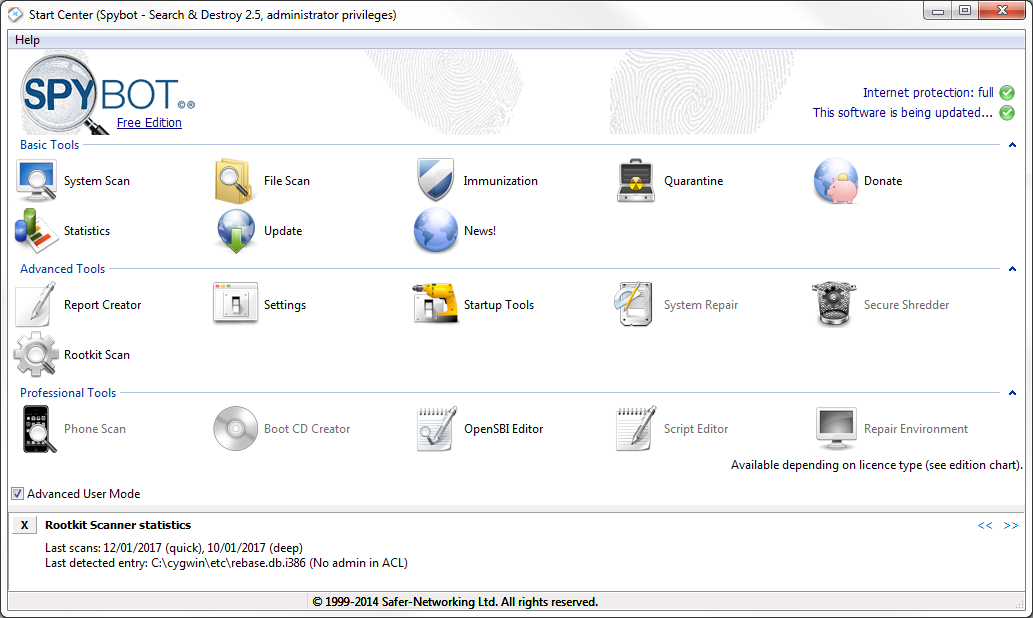
Task: Click the Script Editor notepad icon
Action: pos(636,429)
